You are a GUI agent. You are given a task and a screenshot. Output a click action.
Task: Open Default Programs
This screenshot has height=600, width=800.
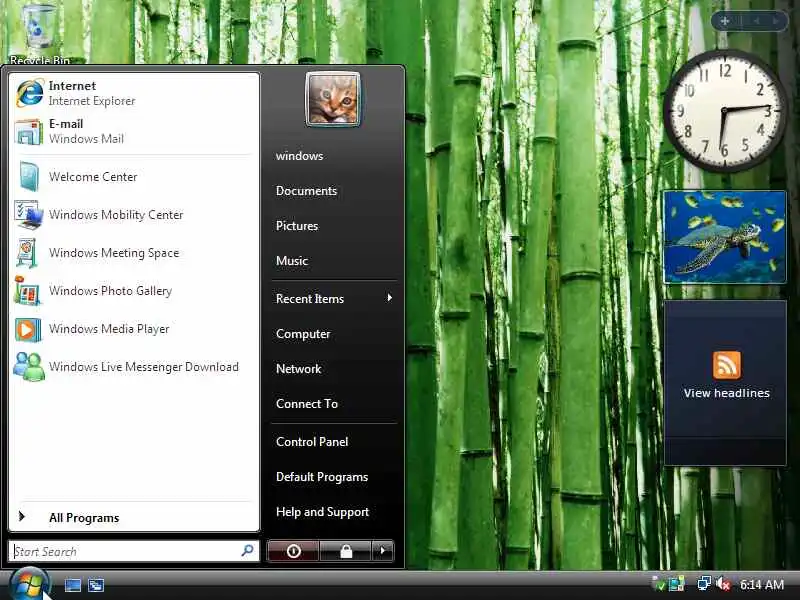[322, 477]
